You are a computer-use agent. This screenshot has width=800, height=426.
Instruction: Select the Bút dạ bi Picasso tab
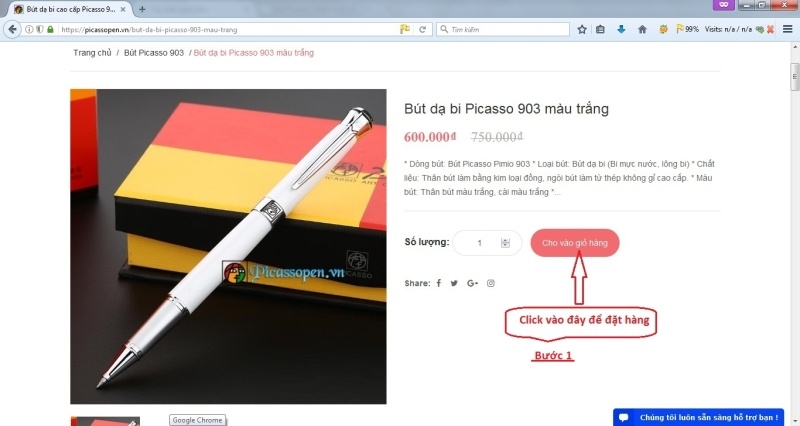pos(70,9)
